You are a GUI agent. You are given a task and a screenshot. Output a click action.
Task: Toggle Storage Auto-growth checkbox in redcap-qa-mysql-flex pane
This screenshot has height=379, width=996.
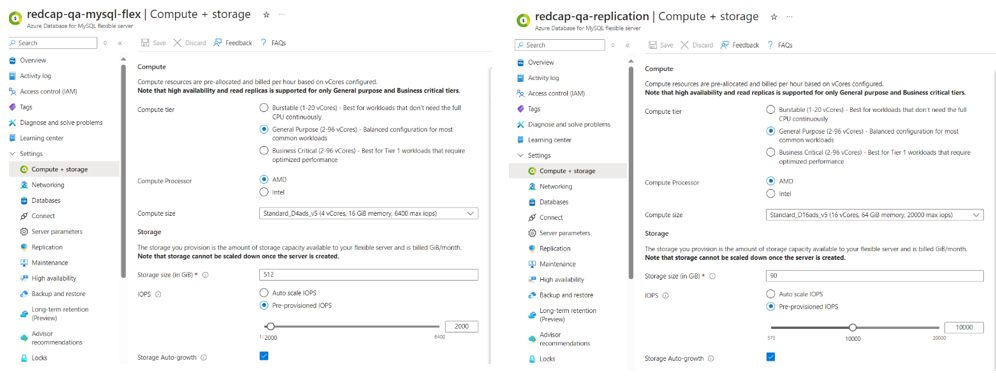pos(264,356)
